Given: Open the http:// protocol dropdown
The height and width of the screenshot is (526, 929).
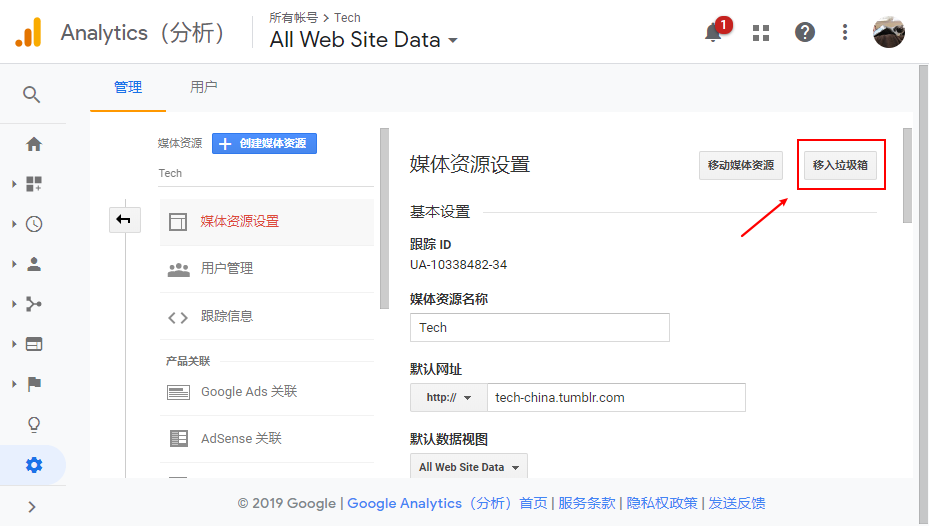Looking at the screenshot, I should pos(449,397).
